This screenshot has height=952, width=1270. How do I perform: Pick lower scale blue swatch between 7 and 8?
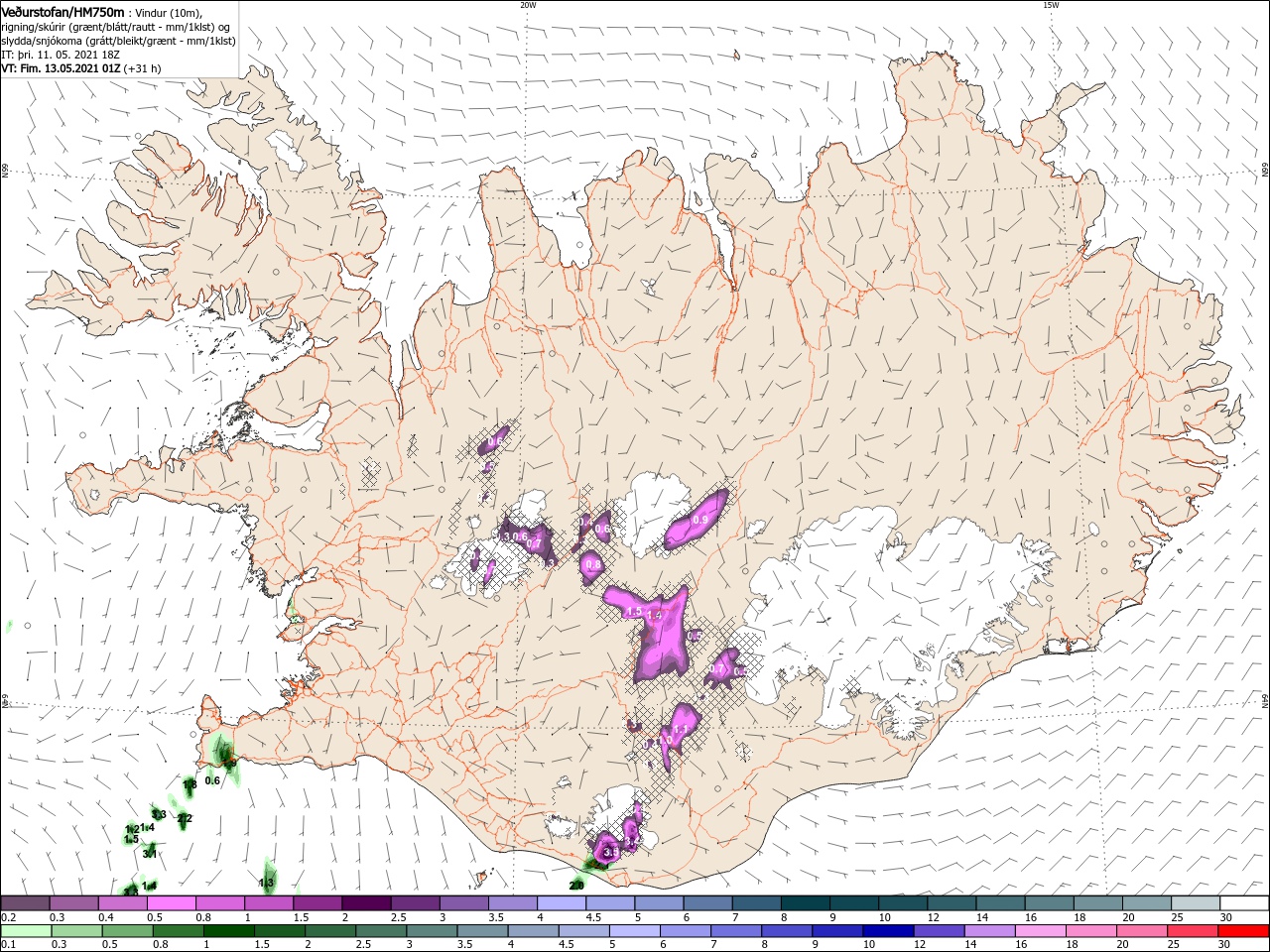coord(735,931)
